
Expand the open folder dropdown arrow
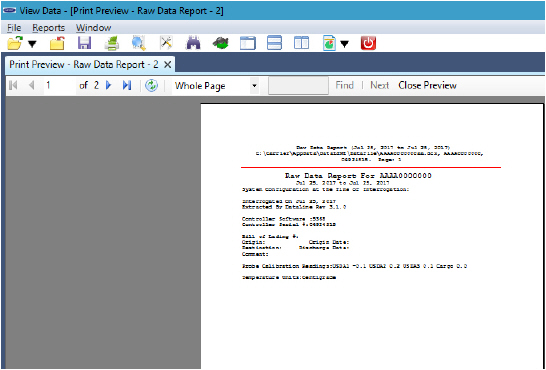(x=32, y=44)
